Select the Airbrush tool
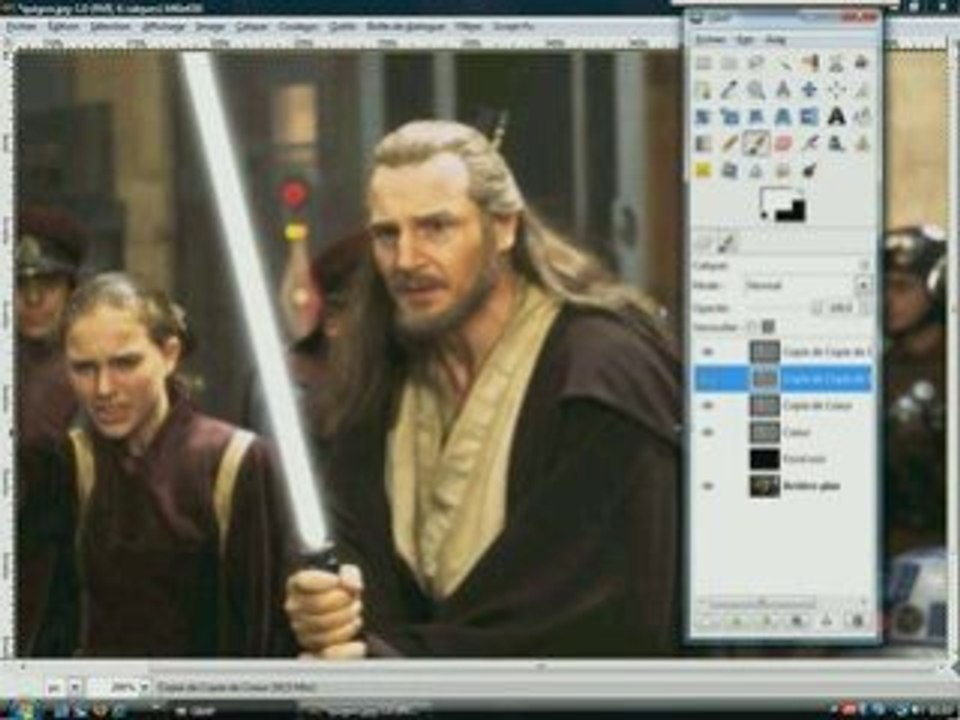Viewport: 960px width, 720px height. tap(809, 143)
